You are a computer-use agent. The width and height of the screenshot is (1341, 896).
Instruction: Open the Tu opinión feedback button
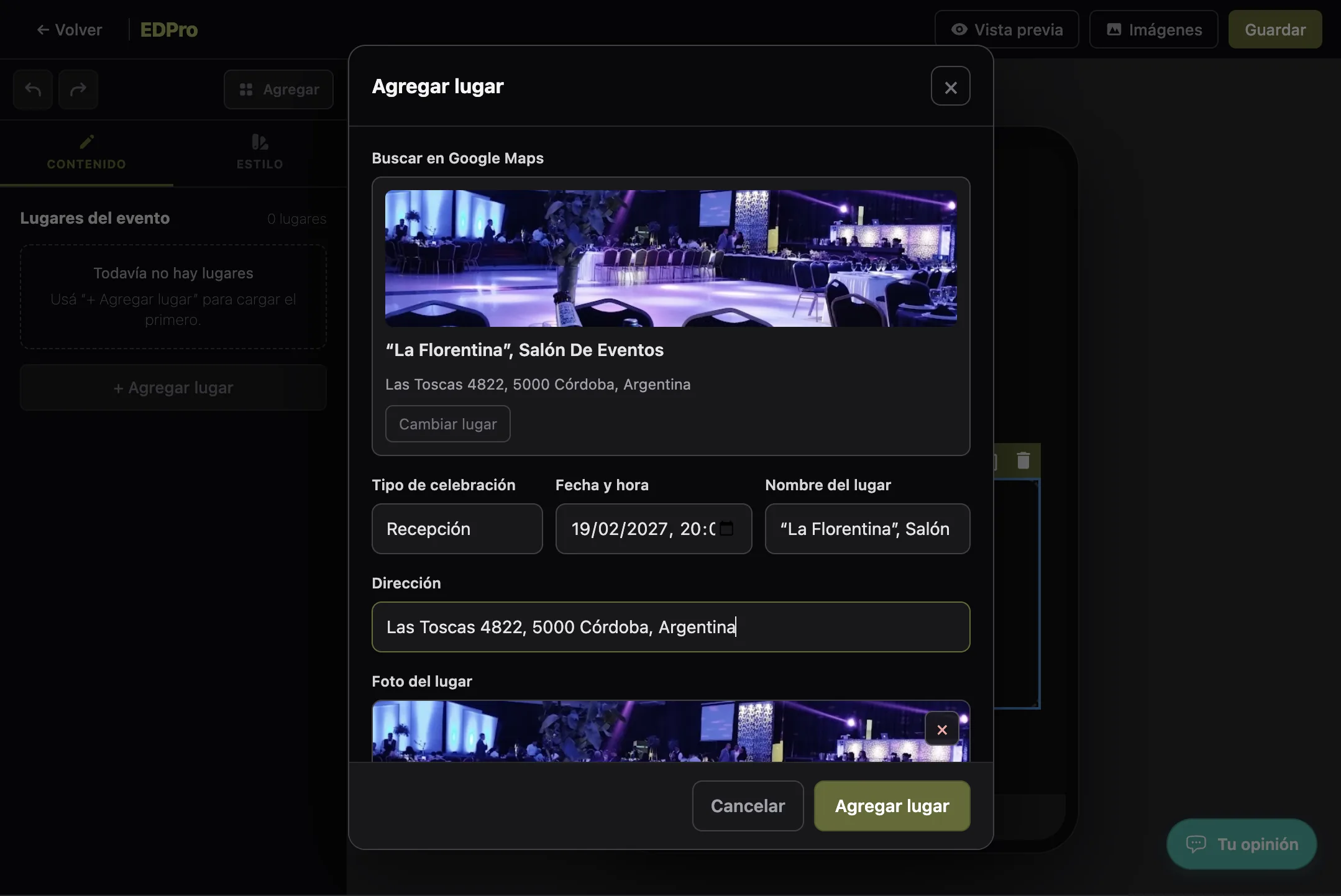tap(1242, 844)
